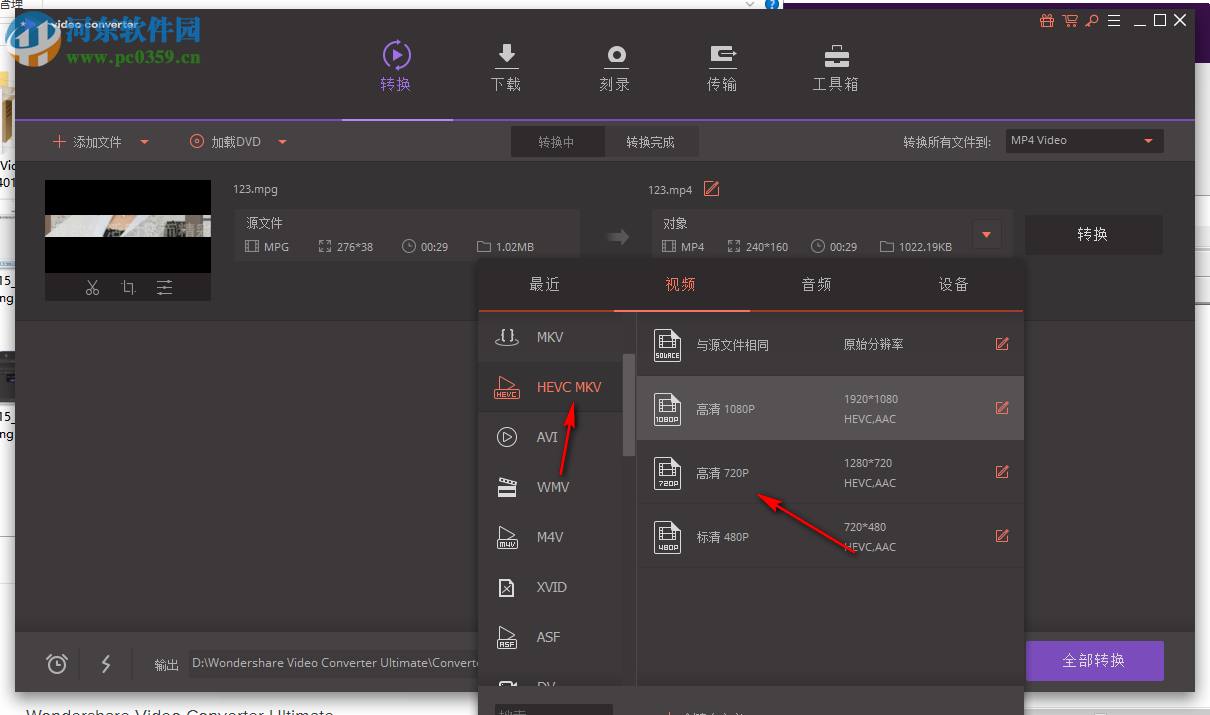The height and width of the screenshot is (715, 1210).
Task: Click the red target format dropdown arrow
Action: (x=986, y=235)
